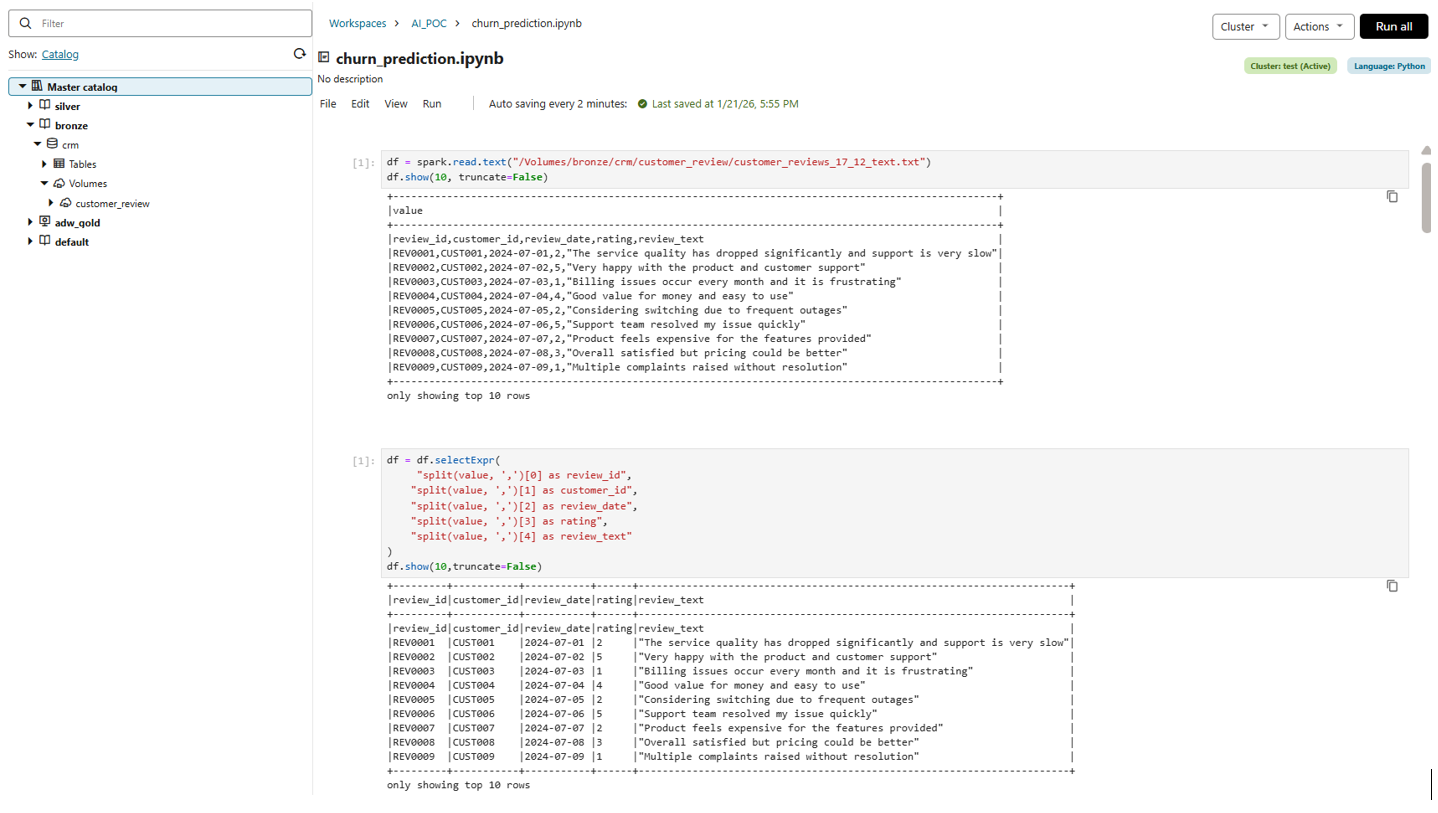Collapse the bronze catalog node
Screen dimensions: 1438x813
point(30,126)
